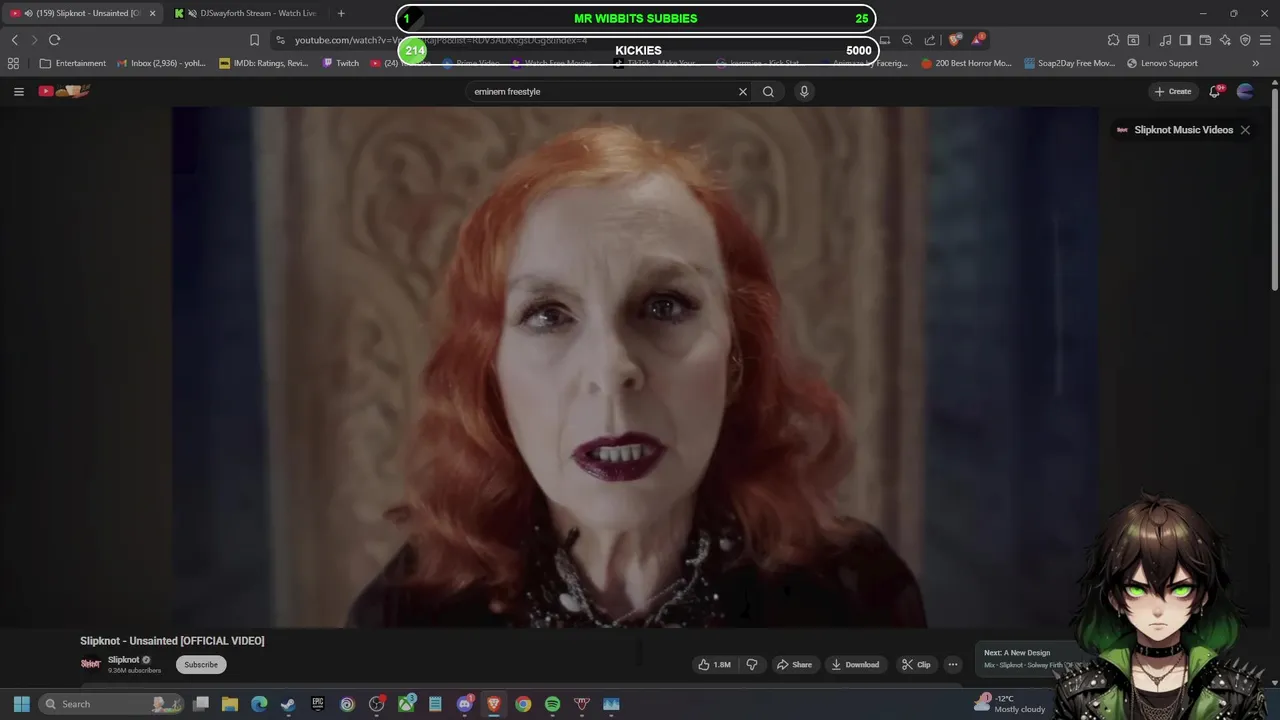Subscribe to the Slipknot channel

[201, 664]
